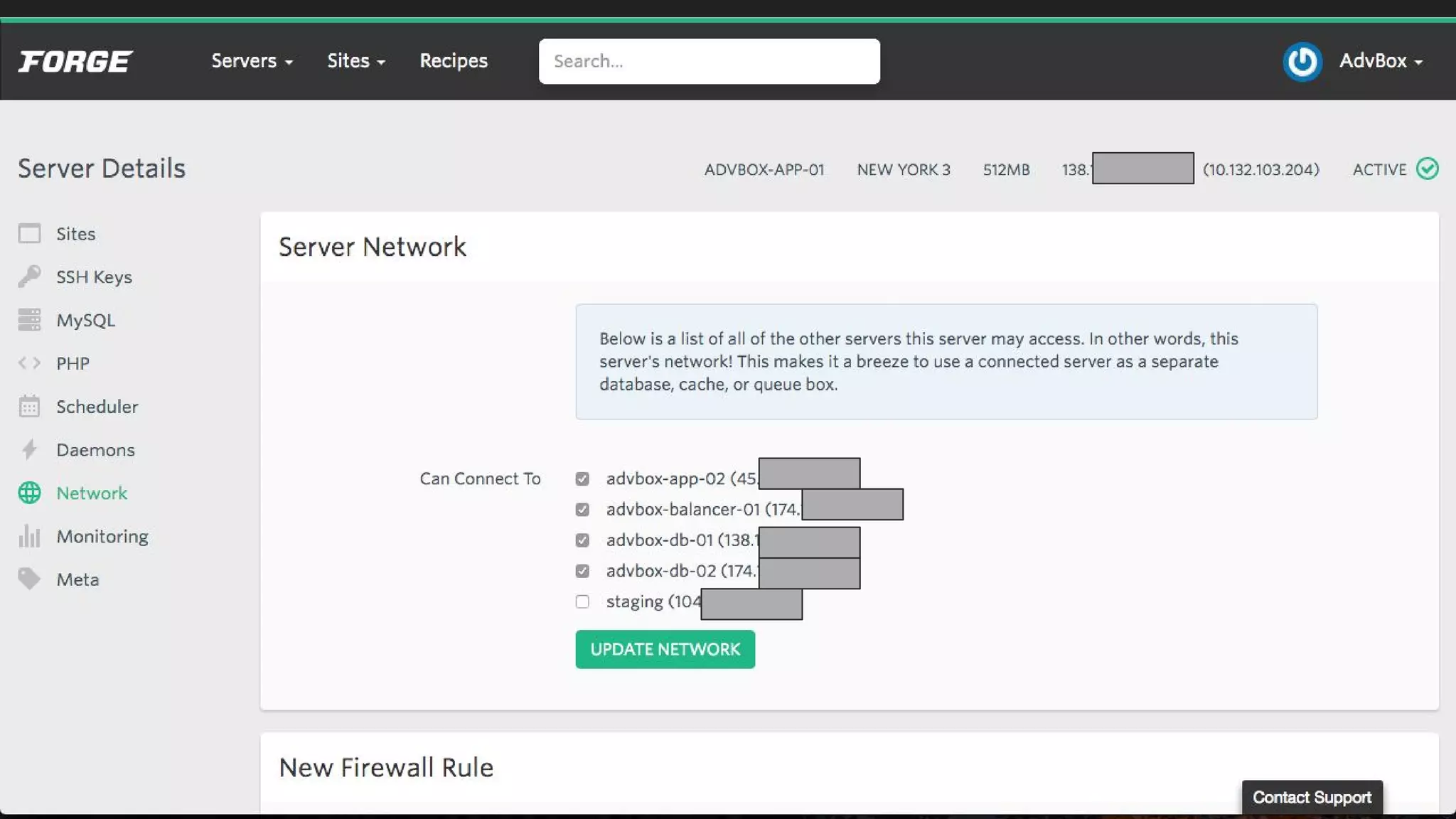Expand the Sites navigation dropdown
This screenshot has height=819, width=1456.
[x=355, y=61]
